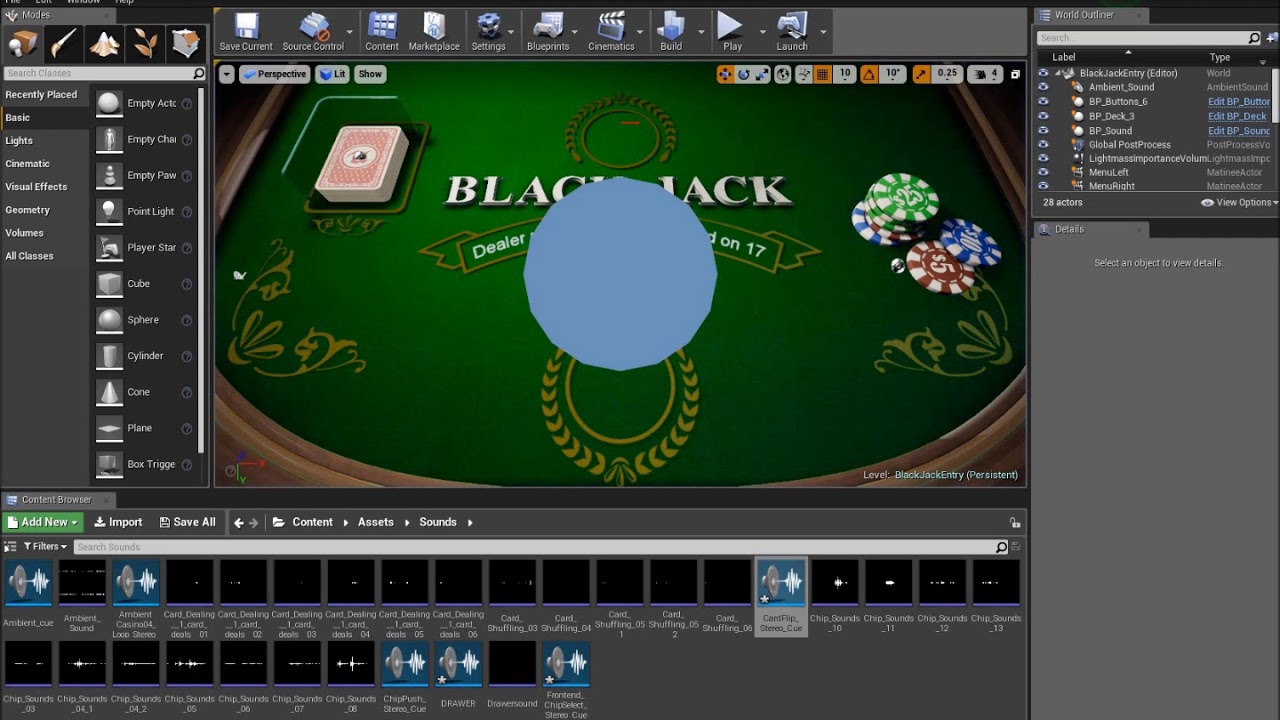Toggle visibility of BP_Sound actor

(x=1043, y=130)
